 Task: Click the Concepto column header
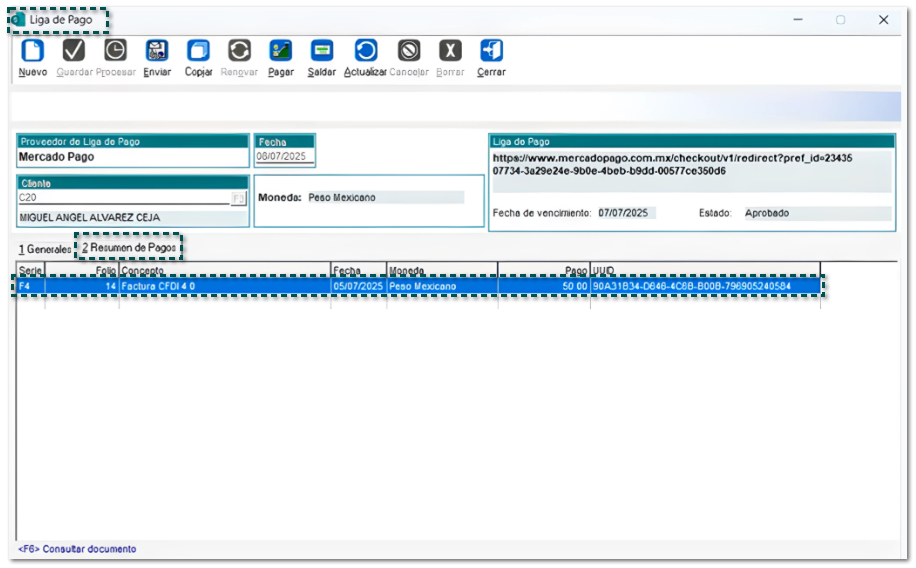(224, 271)
